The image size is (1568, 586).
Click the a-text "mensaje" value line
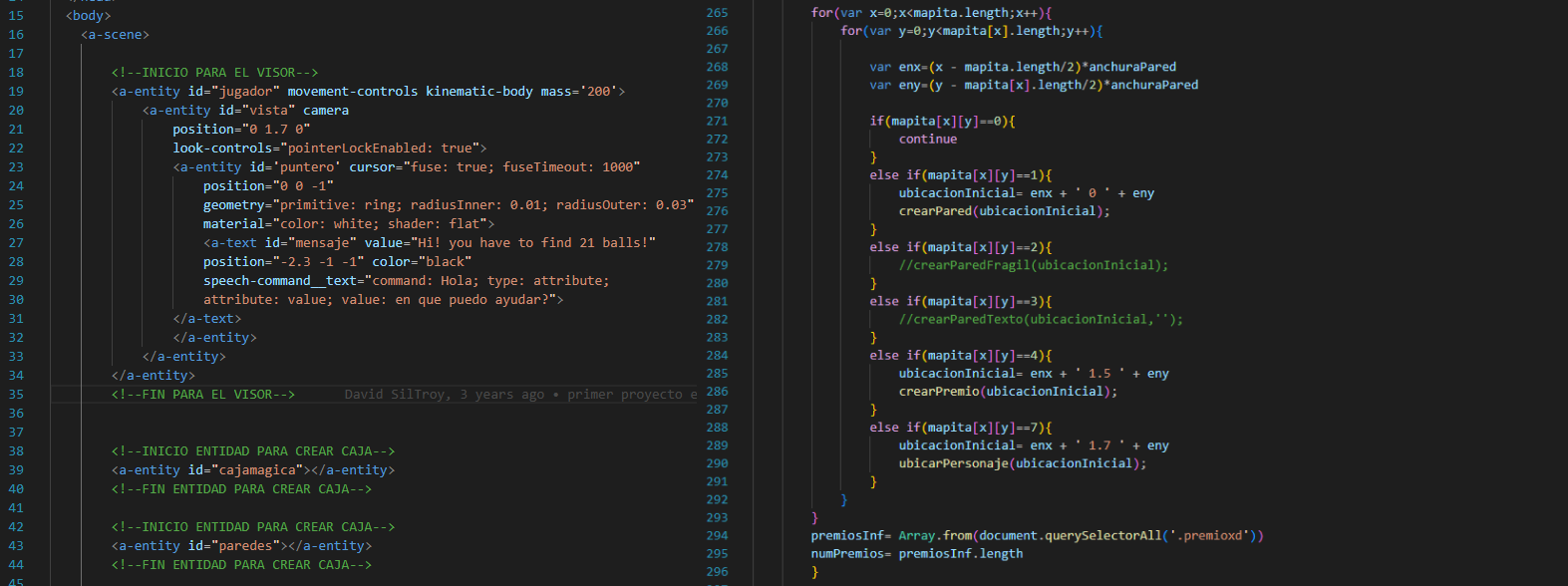coord(430,243)
